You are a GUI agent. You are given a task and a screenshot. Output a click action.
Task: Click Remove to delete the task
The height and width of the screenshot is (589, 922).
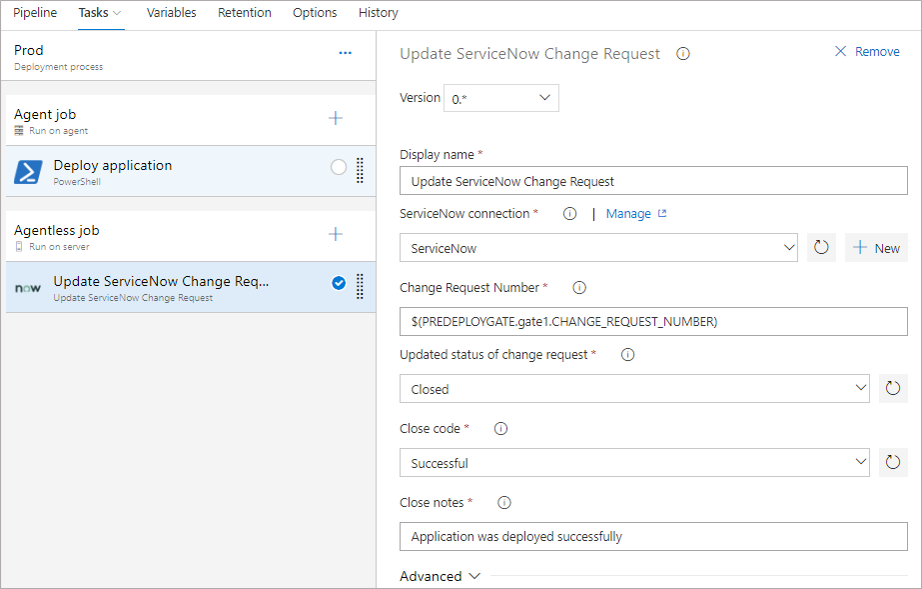[x=867, y=52]
